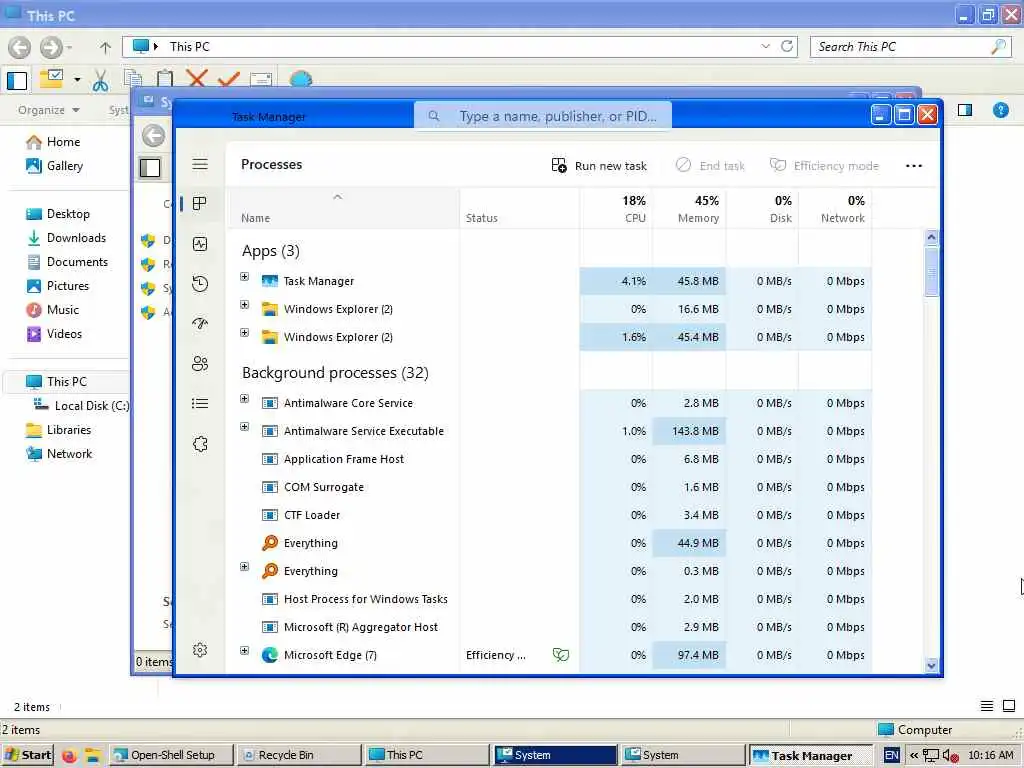Viewport: 1024px width, 768px height.
Task: Expand second Windows Explorer (2) row with 45.4 MB
Action: [244, 333]
